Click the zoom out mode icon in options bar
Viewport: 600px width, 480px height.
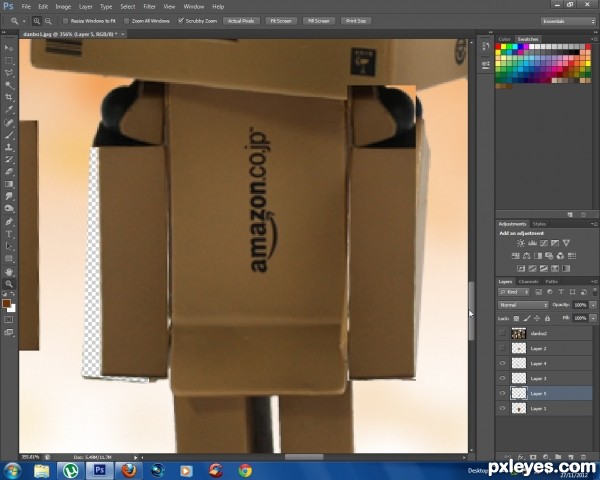coord(48,21)
